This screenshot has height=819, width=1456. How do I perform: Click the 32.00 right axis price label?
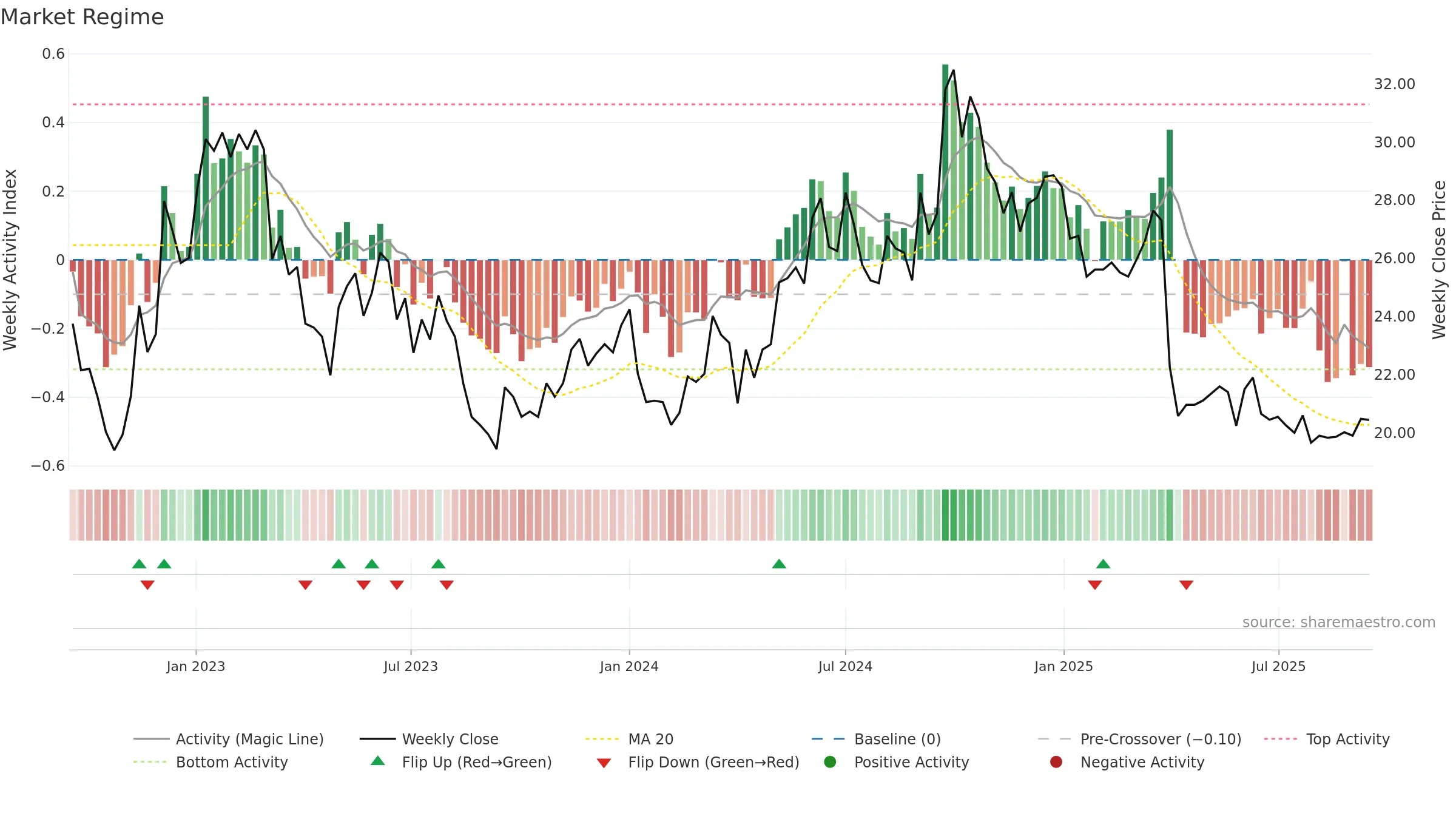[1395, 84]
